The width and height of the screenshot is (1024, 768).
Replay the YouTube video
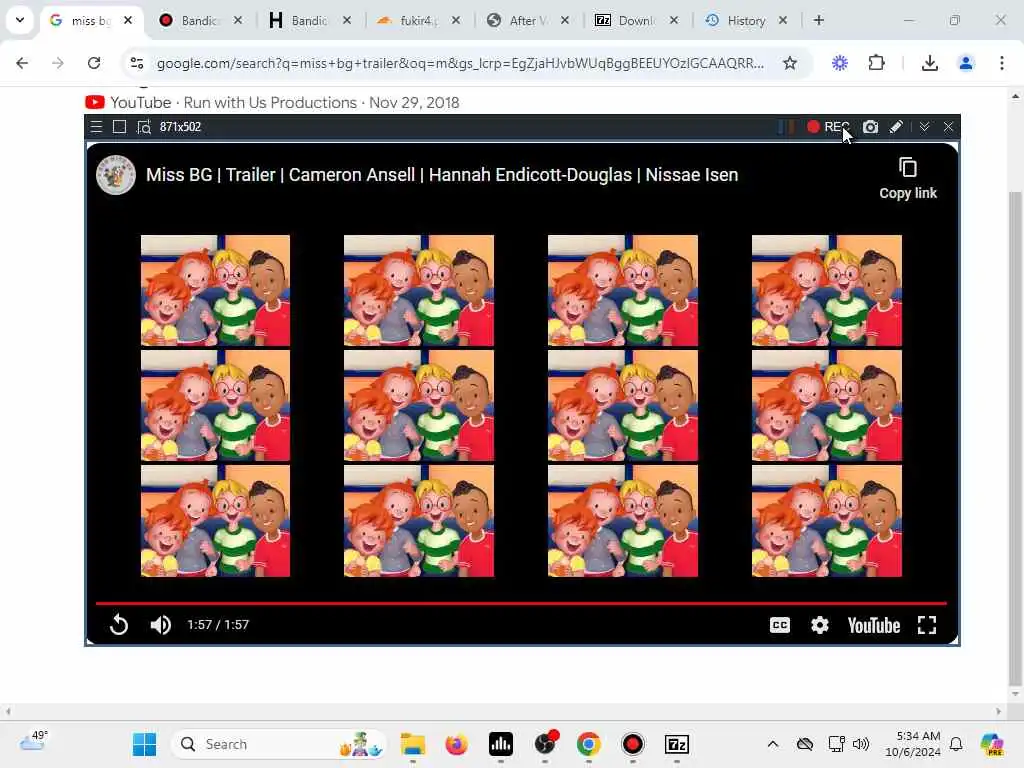[119, 625]
